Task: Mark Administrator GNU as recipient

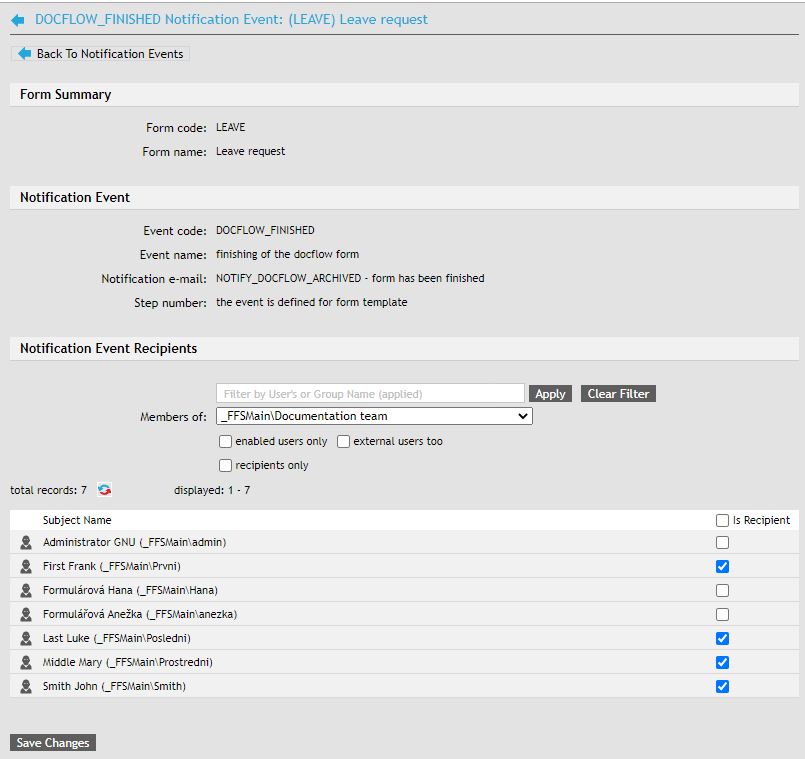Action: pos(723,543)
